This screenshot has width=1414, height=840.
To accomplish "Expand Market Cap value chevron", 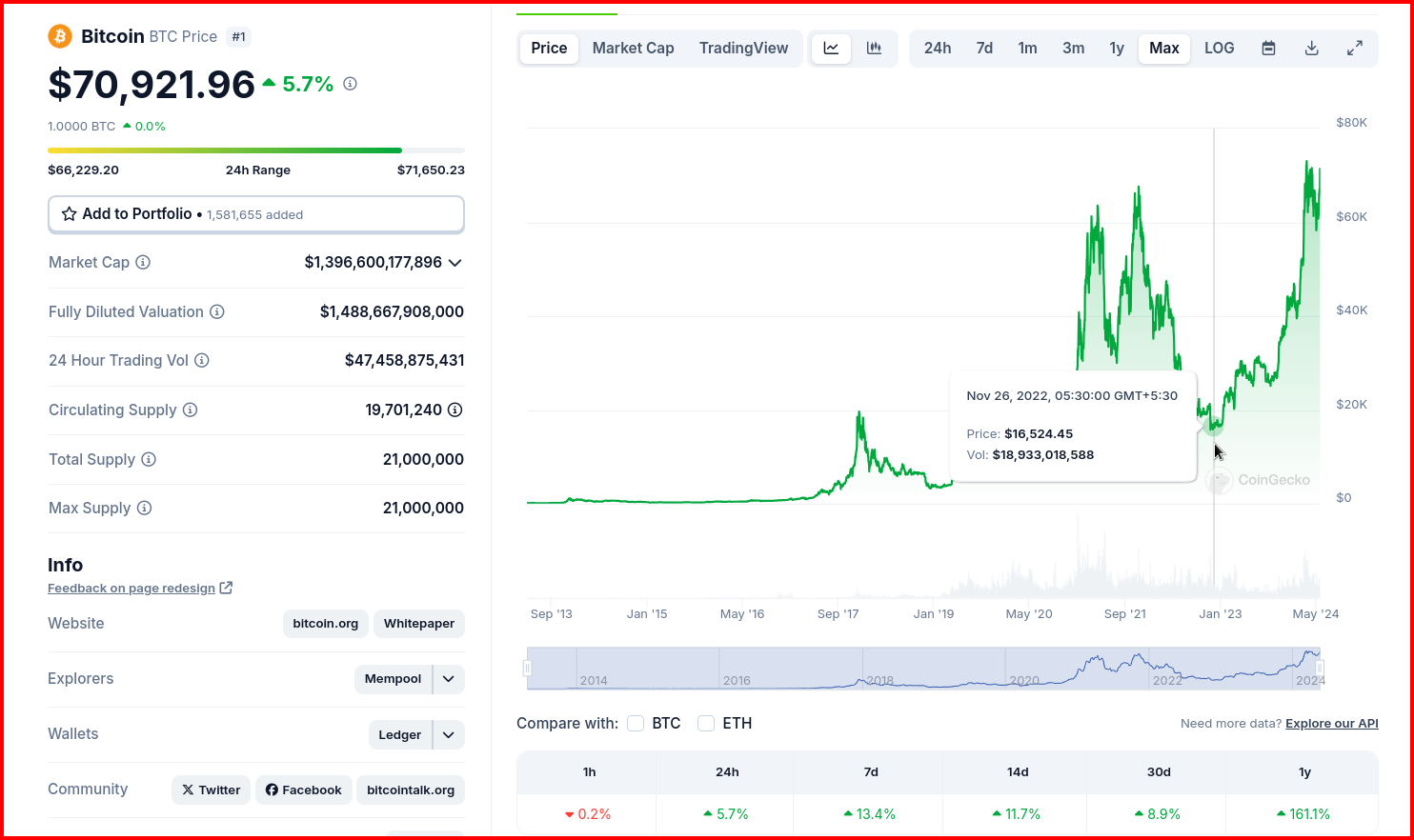I will tap(455, 263).
